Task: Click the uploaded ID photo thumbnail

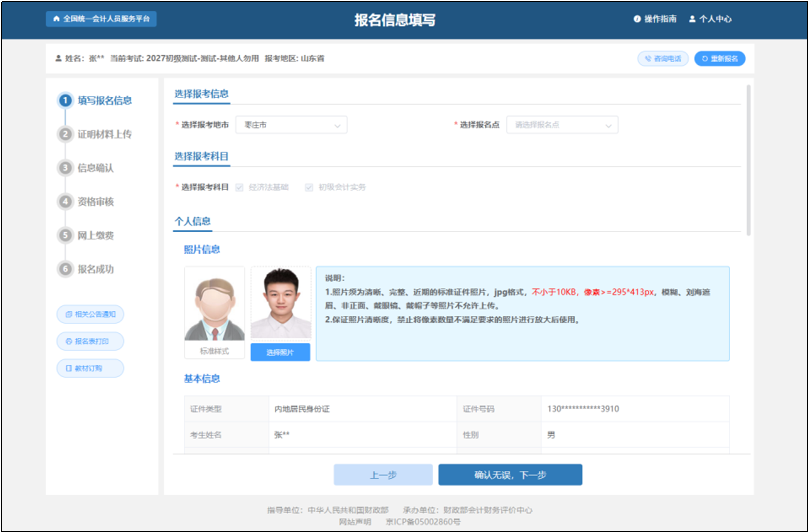Action: click(280, 304)
